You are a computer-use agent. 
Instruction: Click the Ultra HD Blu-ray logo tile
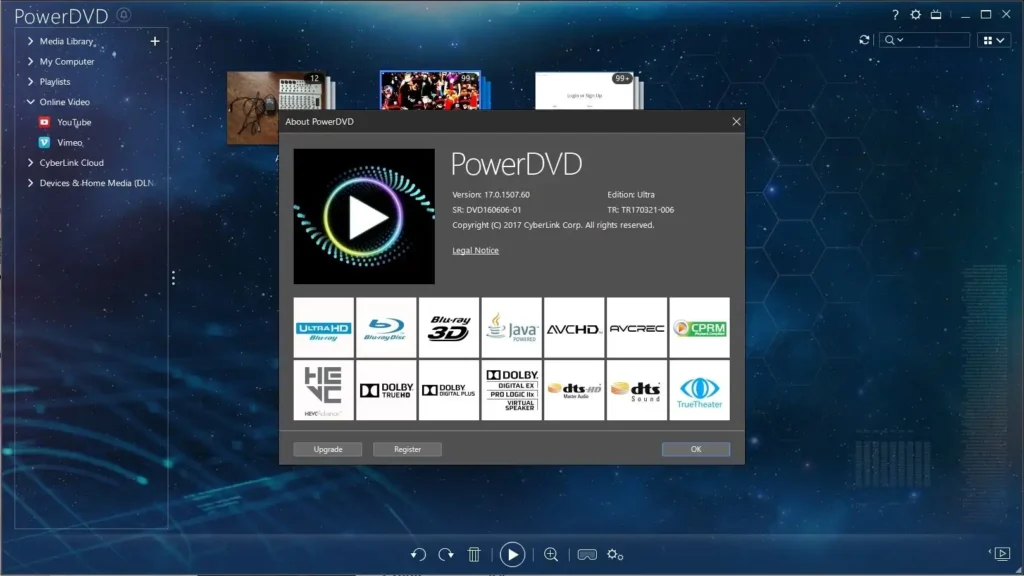point(323,328)
